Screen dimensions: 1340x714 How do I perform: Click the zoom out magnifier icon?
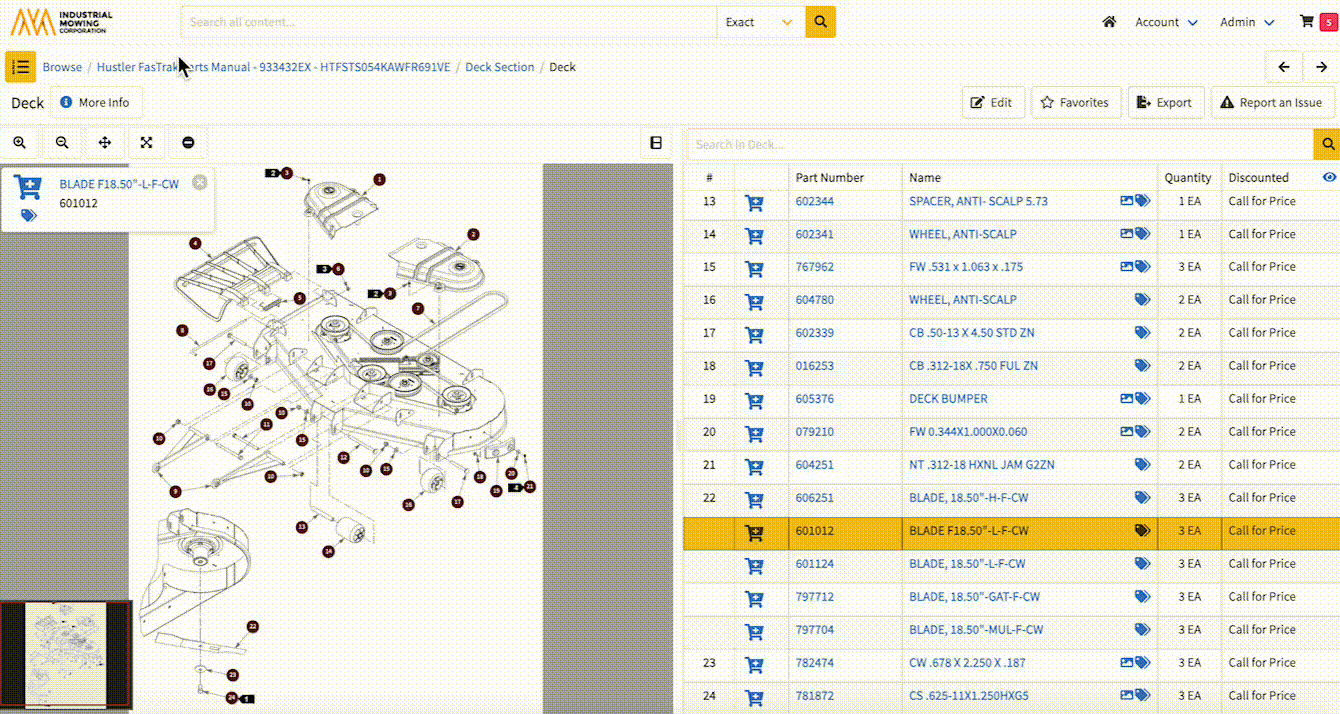click(x=62, y=143)
